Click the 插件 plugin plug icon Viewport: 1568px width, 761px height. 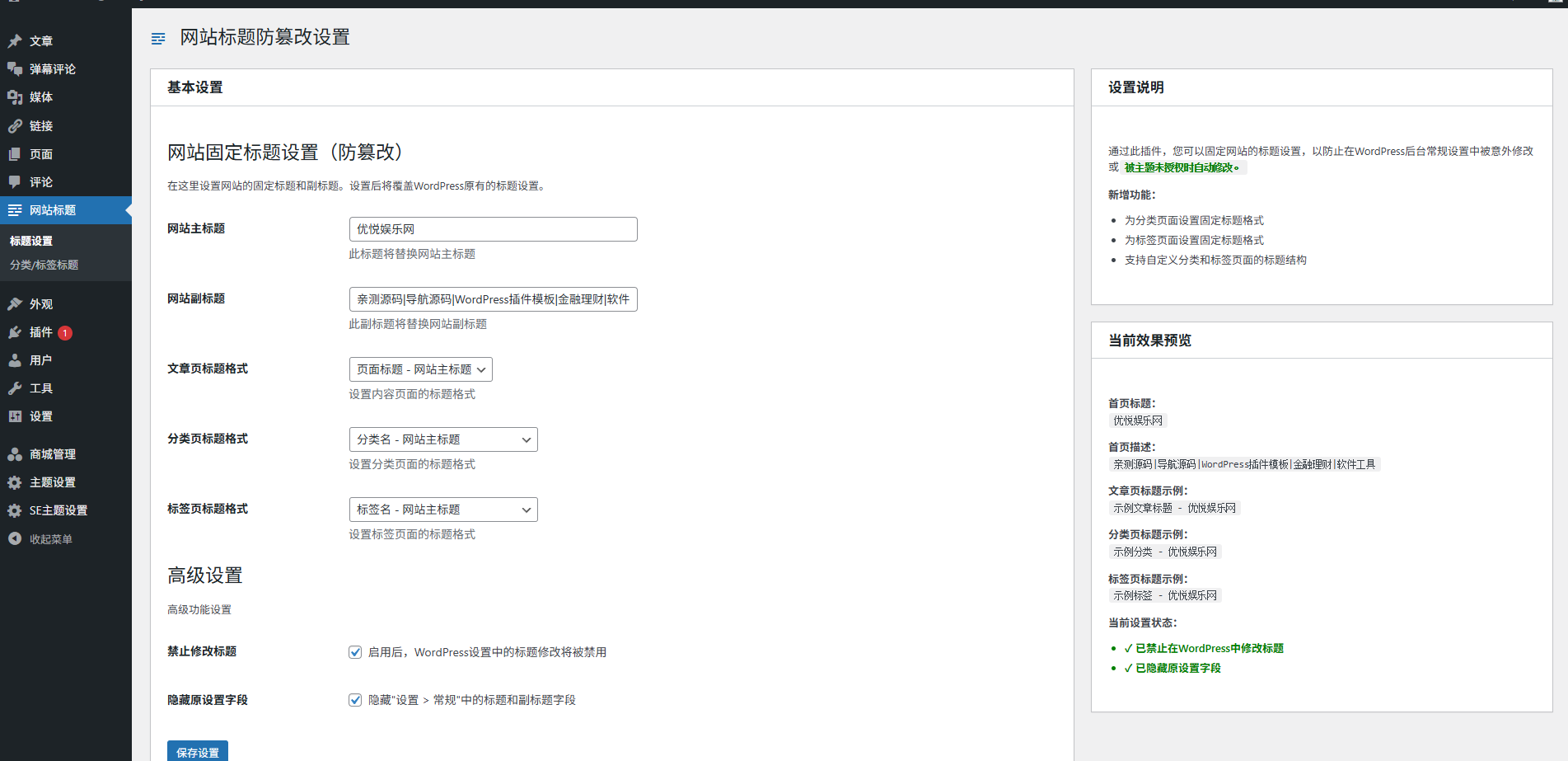click(x=15, y=332)
